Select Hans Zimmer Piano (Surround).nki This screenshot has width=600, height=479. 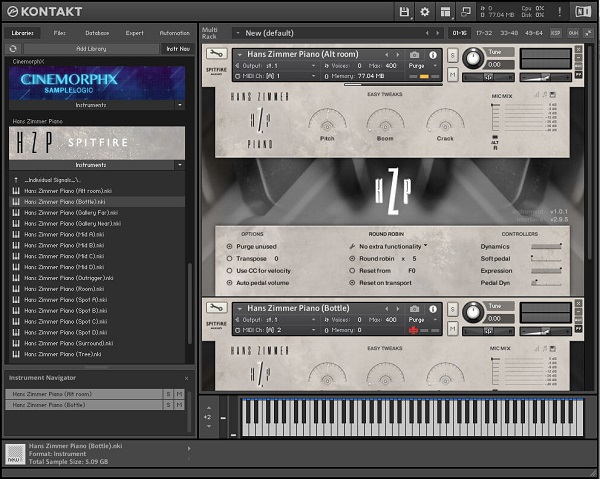[97, 343]
